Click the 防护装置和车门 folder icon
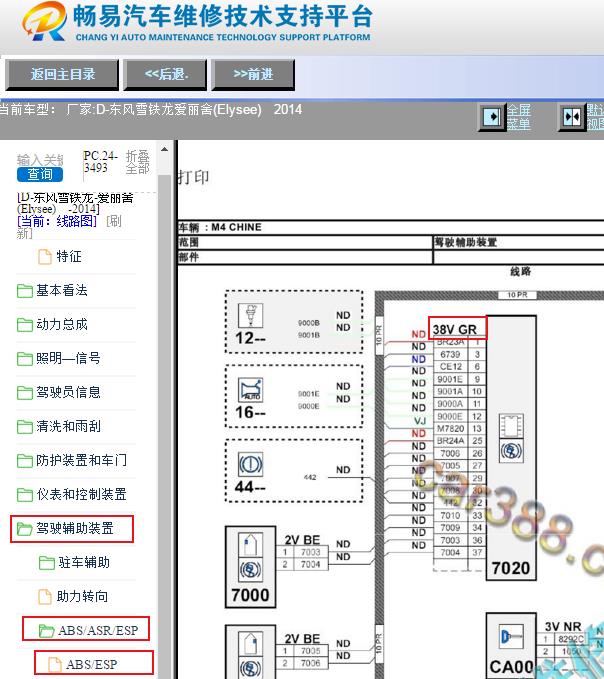 [25, 461]
